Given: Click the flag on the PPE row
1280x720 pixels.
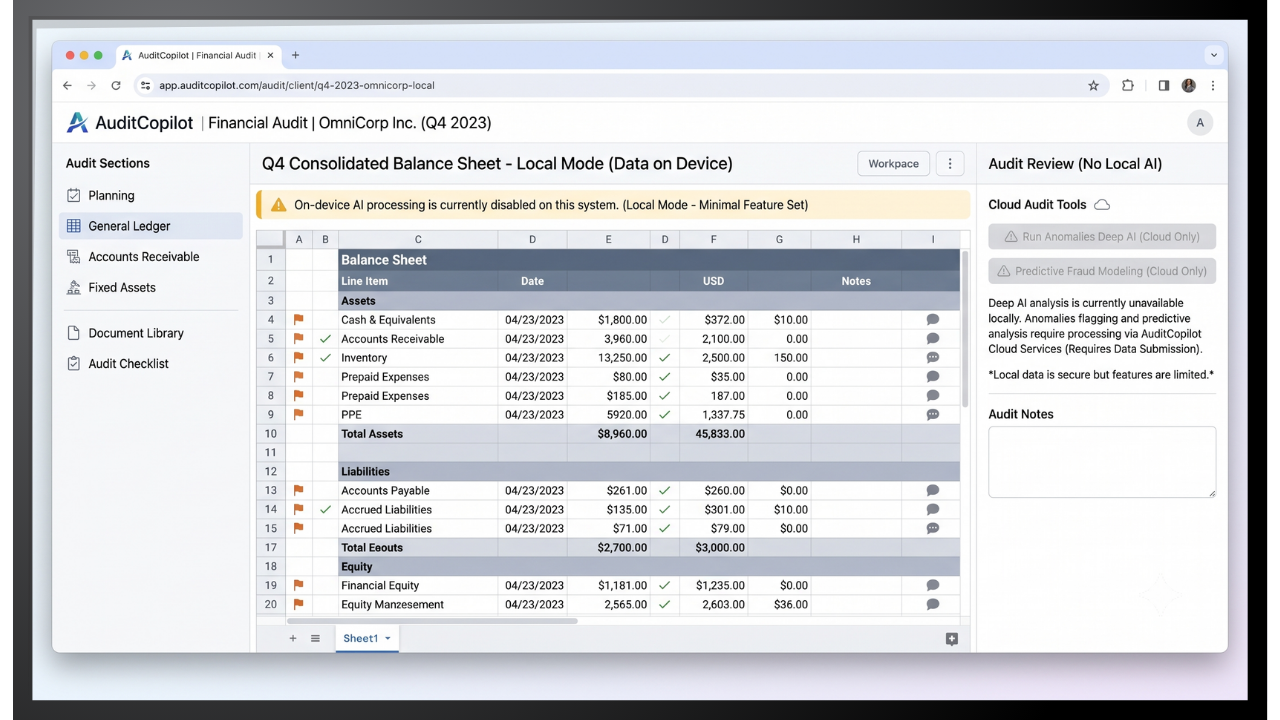Looking at the screenshot, I should (x=298, y=415).
